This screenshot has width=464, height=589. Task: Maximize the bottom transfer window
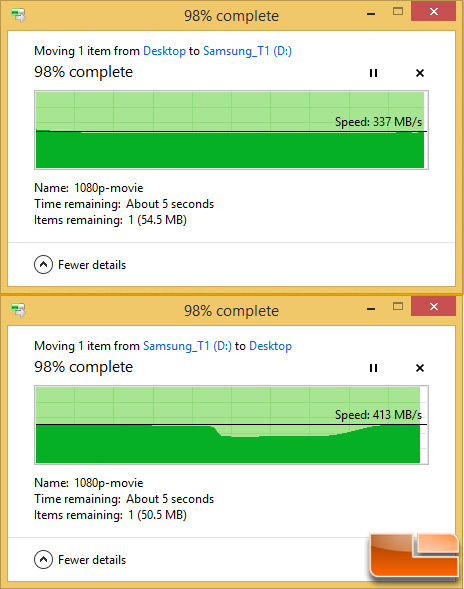(398, 307)
